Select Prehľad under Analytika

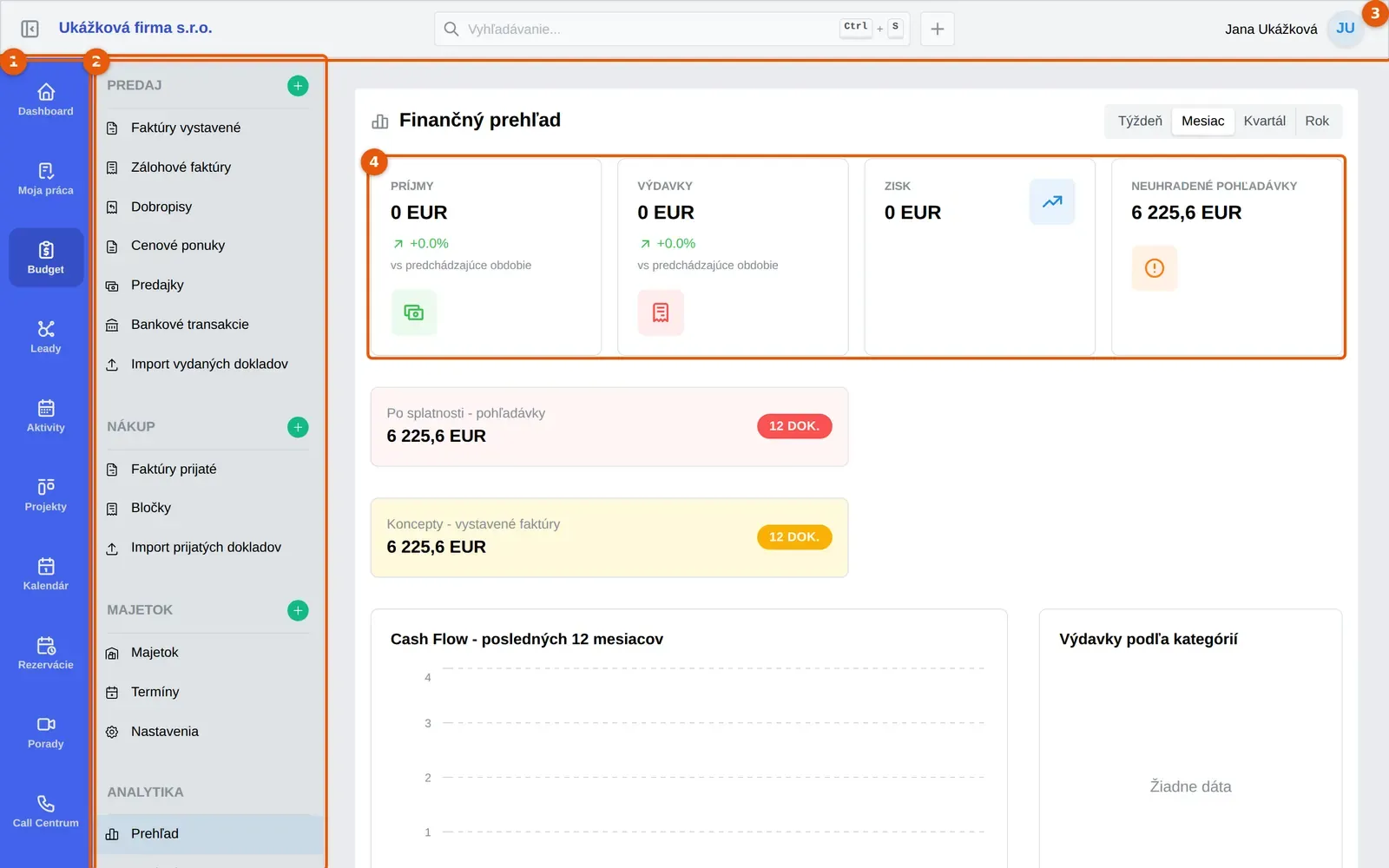pos(208,834)
